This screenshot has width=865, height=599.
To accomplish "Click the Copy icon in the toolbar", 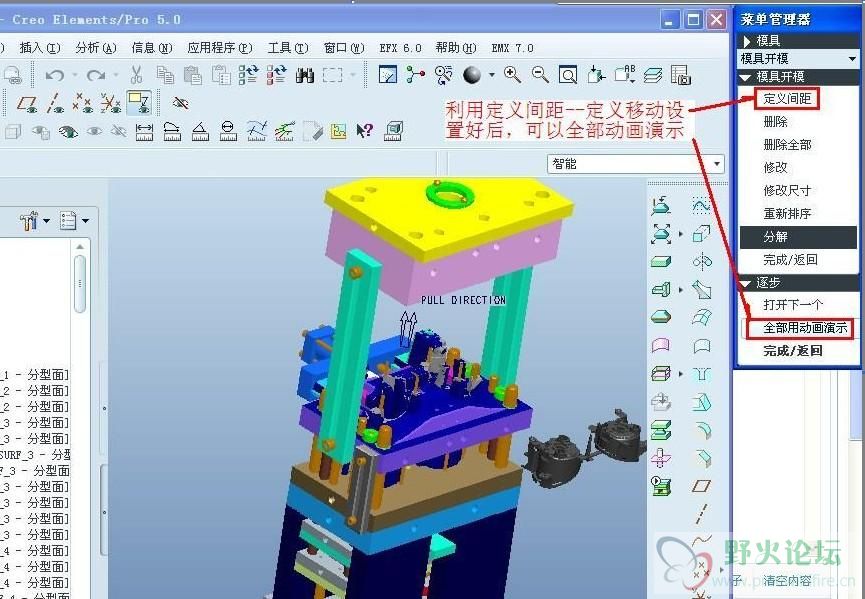I will [165, 74].
